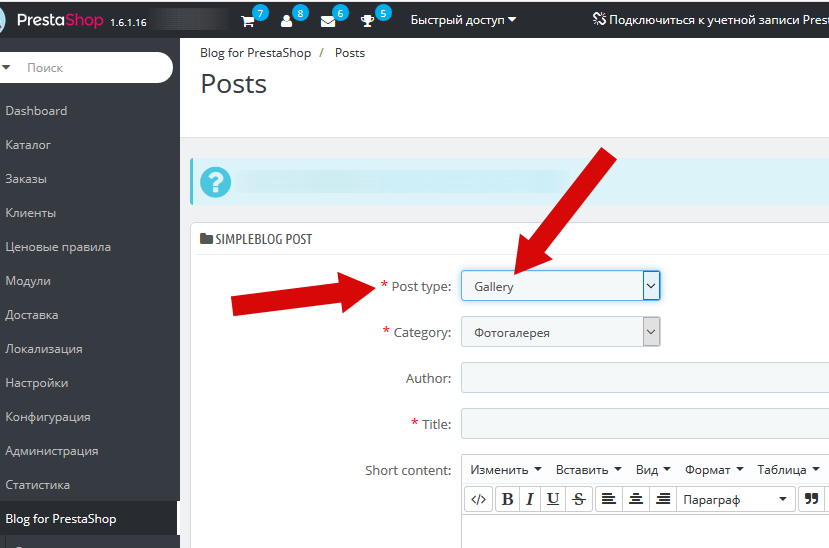Center align text in the editor

(636, 499)
